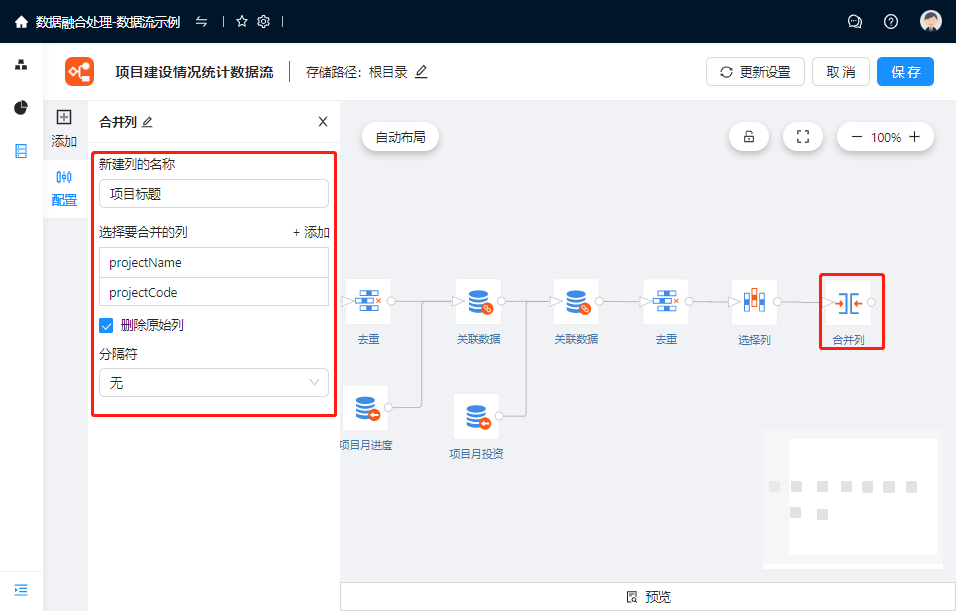956x611 pixels.
Task: Close the 合并列 configuration panel
Action: [x=322, y=122]
